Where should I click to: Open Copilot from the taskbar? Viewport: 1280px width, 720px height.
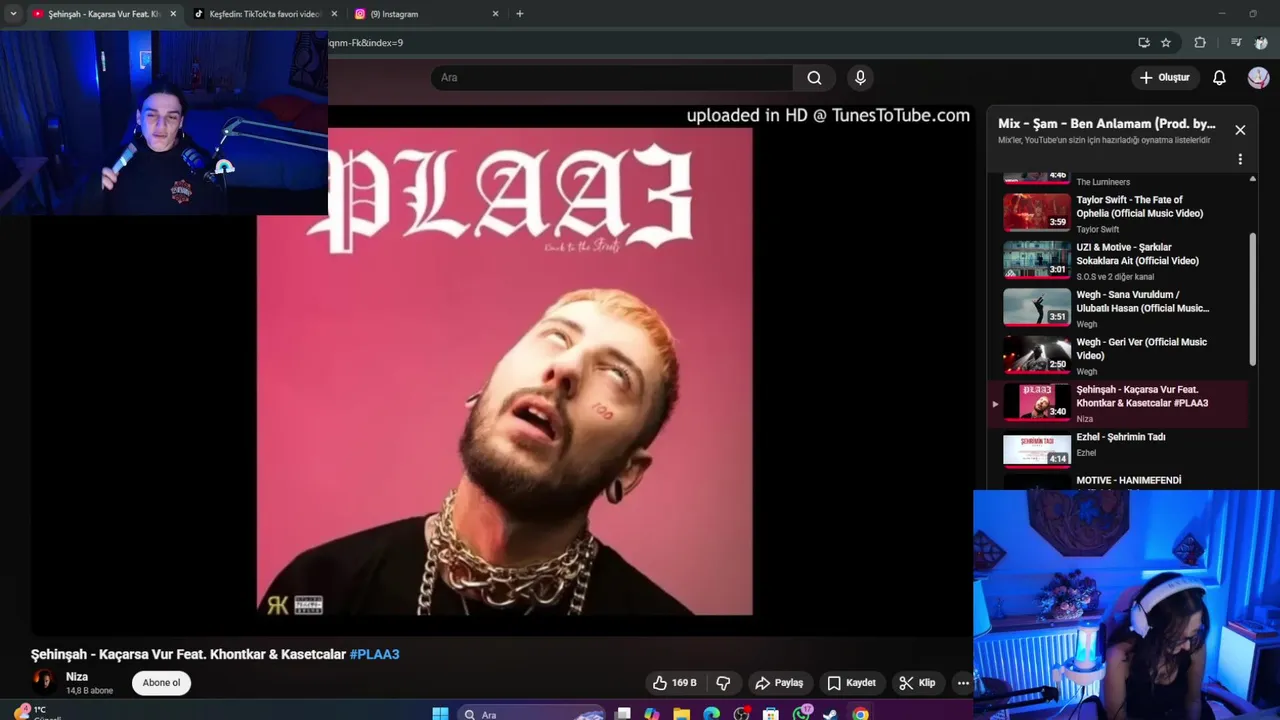click(x=651, y=713)
